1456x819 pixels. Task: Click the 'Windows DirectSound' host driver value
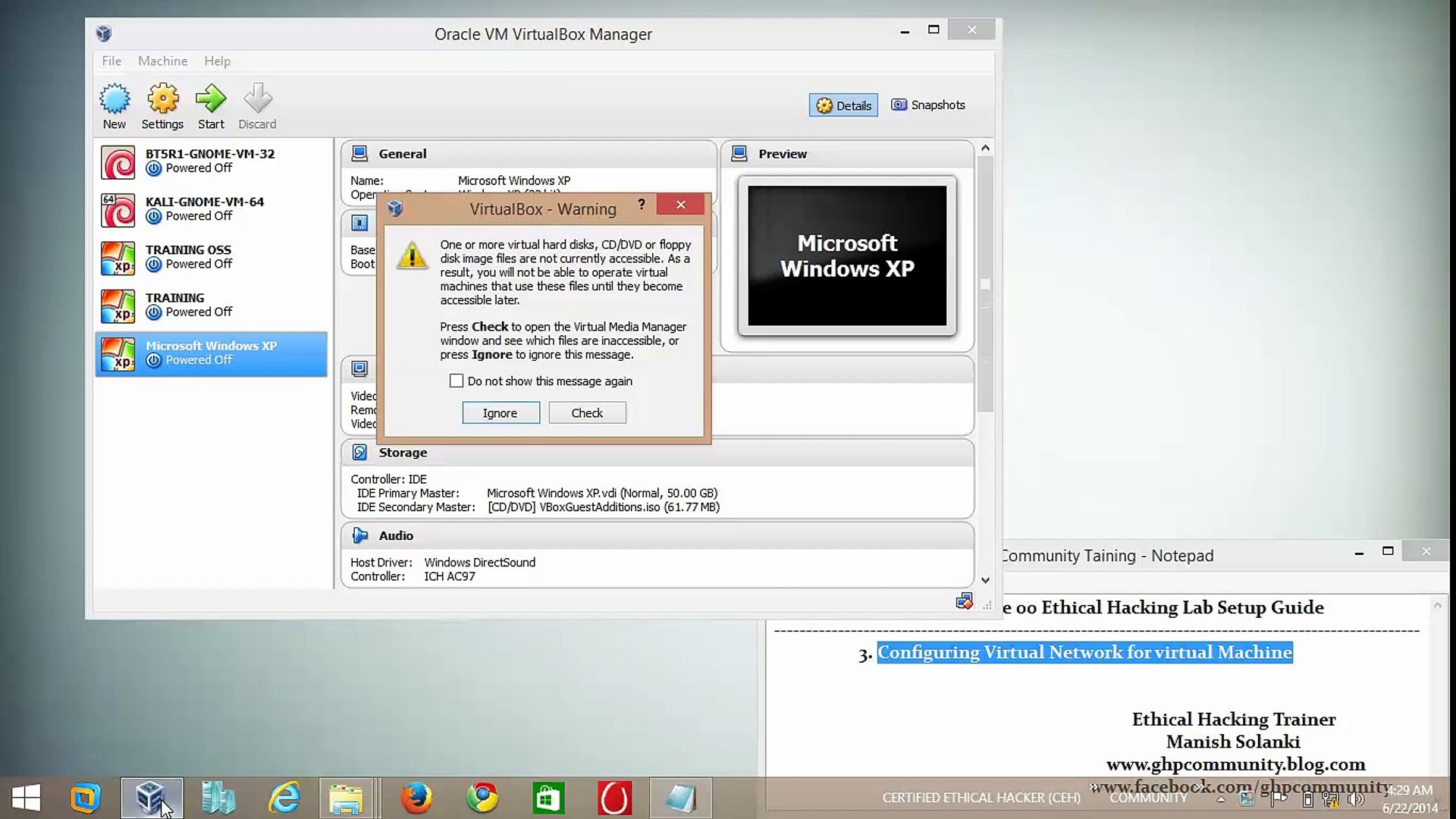(x=479, y=562)
